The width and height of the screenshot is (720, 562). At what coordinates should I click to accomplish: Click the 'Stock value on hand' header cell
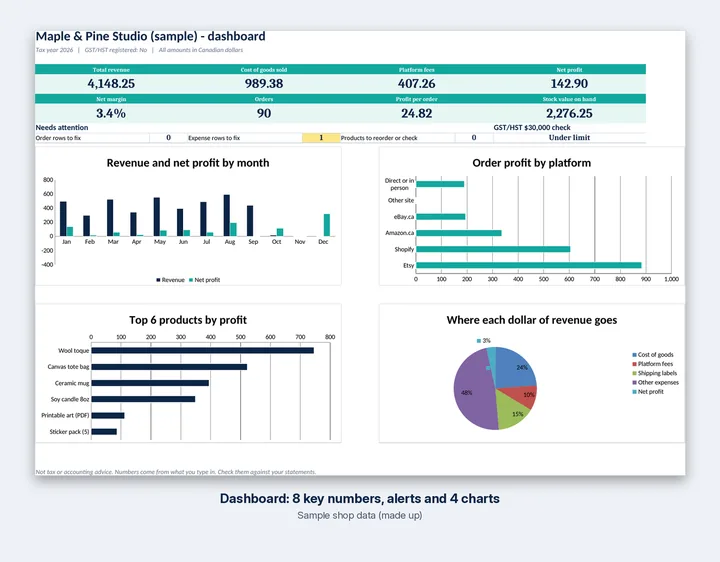(x=569, y=99)
